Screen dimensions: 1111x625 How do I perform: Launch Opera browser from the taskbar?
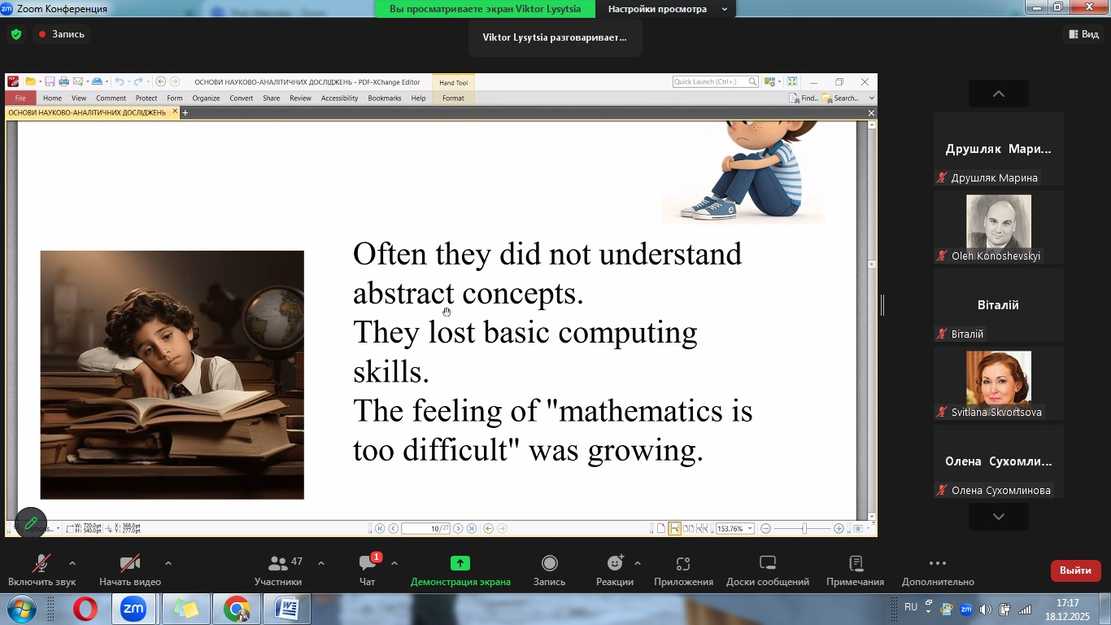coord(84,608)
